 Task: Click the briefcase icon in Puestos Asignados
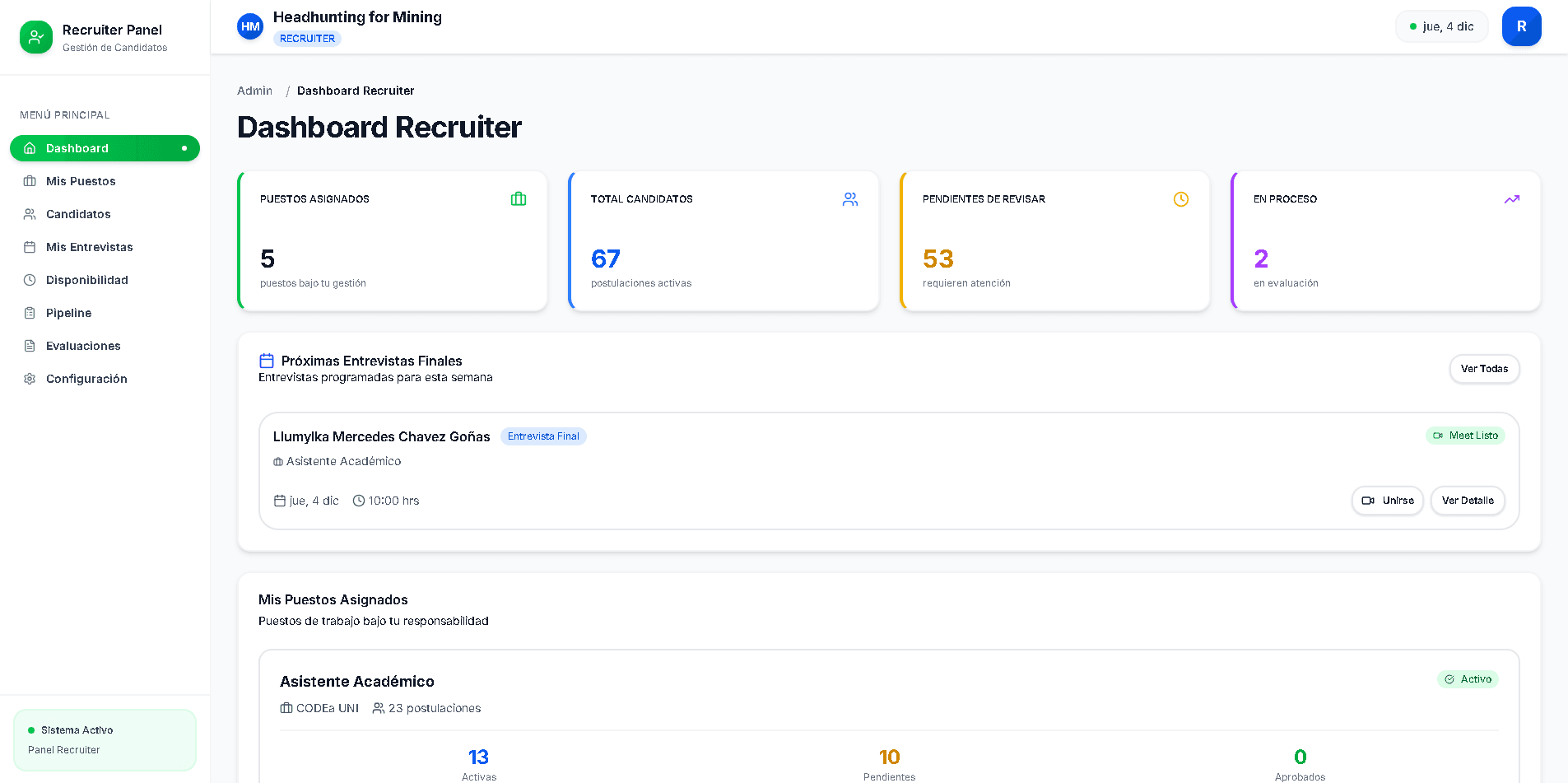519,199
